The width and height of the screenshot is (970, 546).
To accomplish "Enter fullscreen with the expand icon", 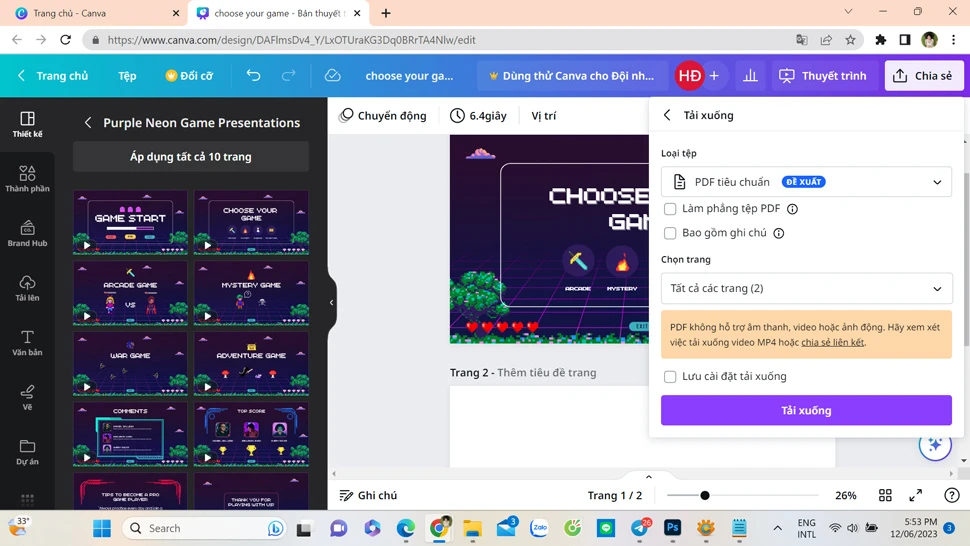I will point(915,495).
